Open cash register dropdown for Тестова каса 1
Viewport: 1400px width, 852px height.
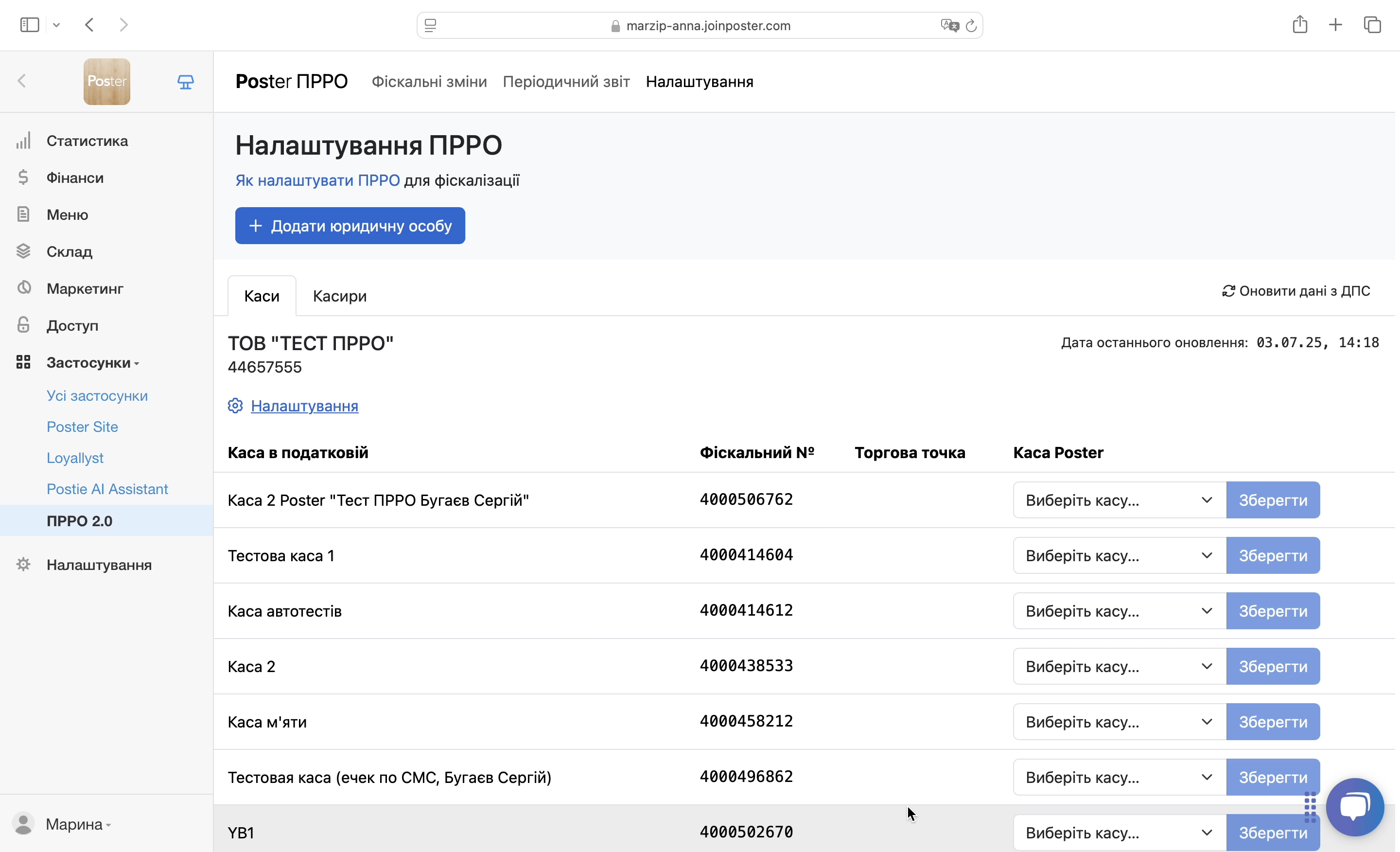pyautogui.click(x=1120, y=555)
